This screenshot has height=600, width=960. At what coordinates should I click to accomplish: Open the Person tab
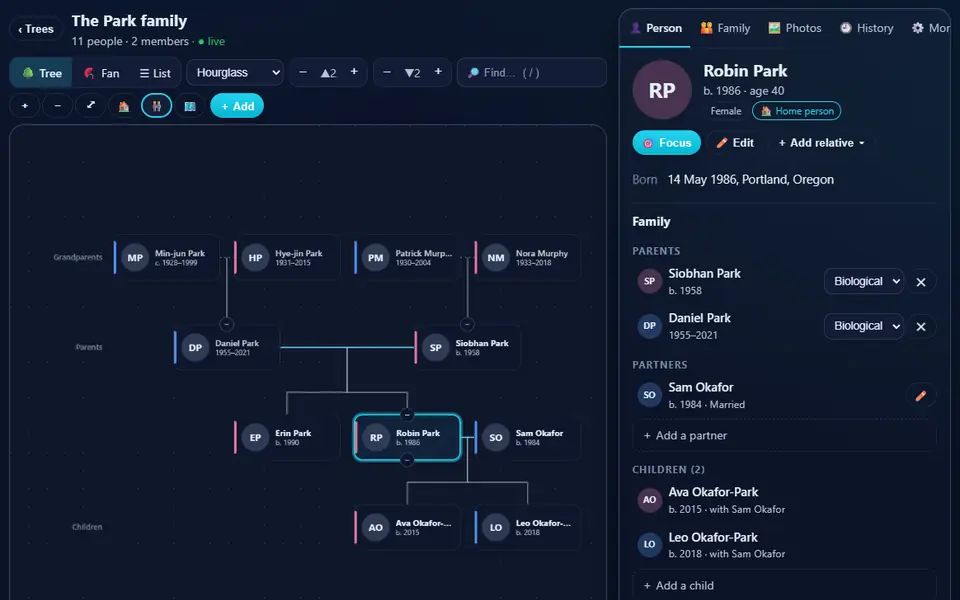tap(656, 28)
